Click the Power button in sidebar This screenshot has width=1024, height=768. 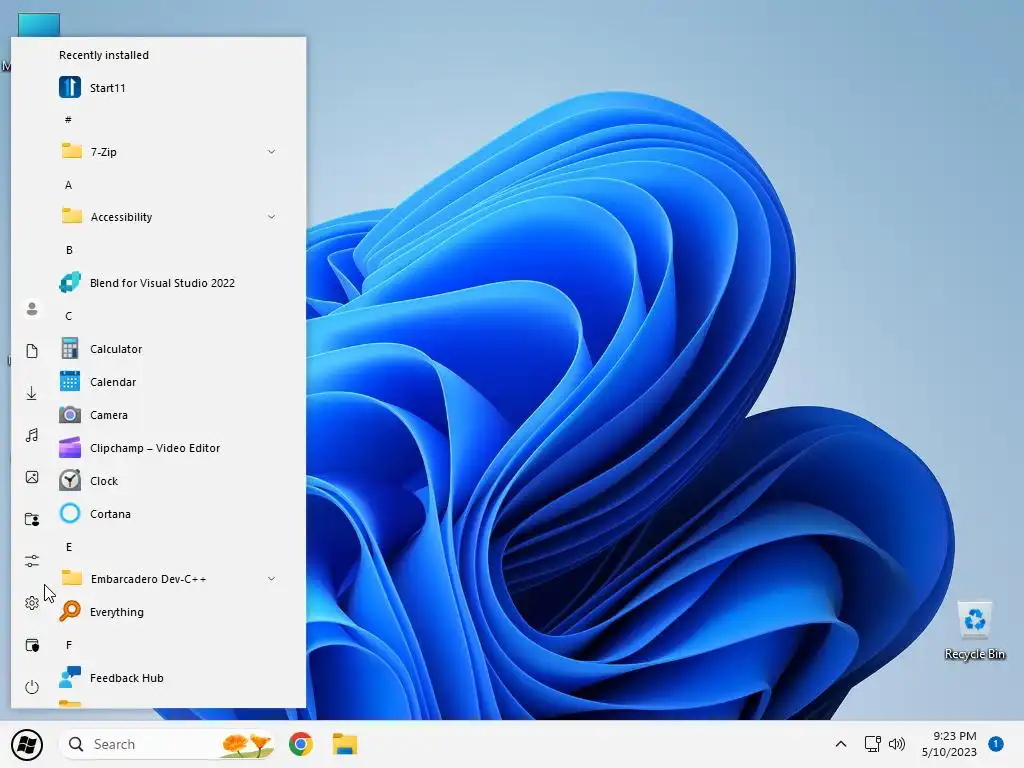coord(31,687)
